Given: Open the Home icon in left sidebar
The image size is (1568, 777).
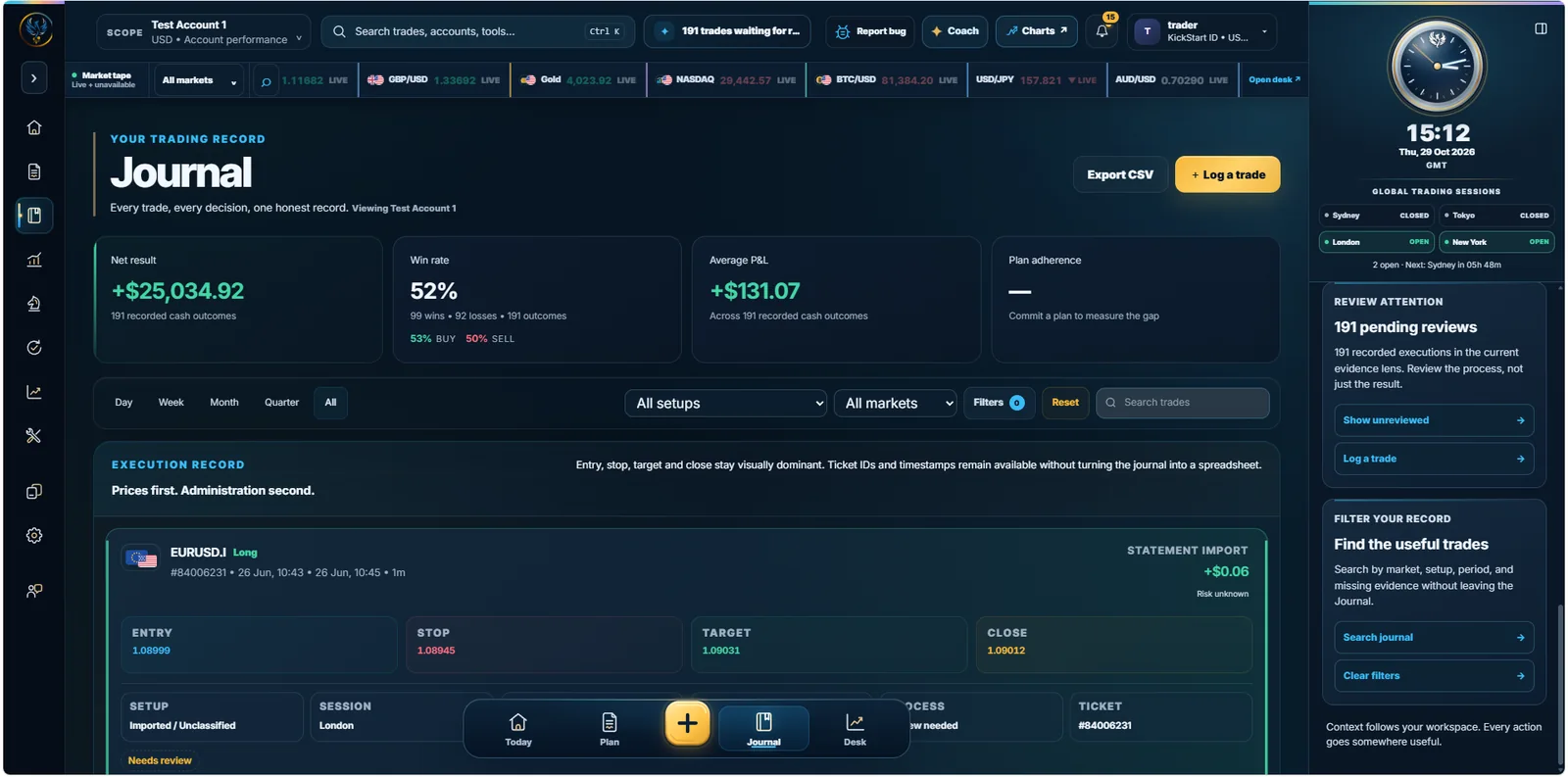Looking at the screenshot, I should 34,127.
